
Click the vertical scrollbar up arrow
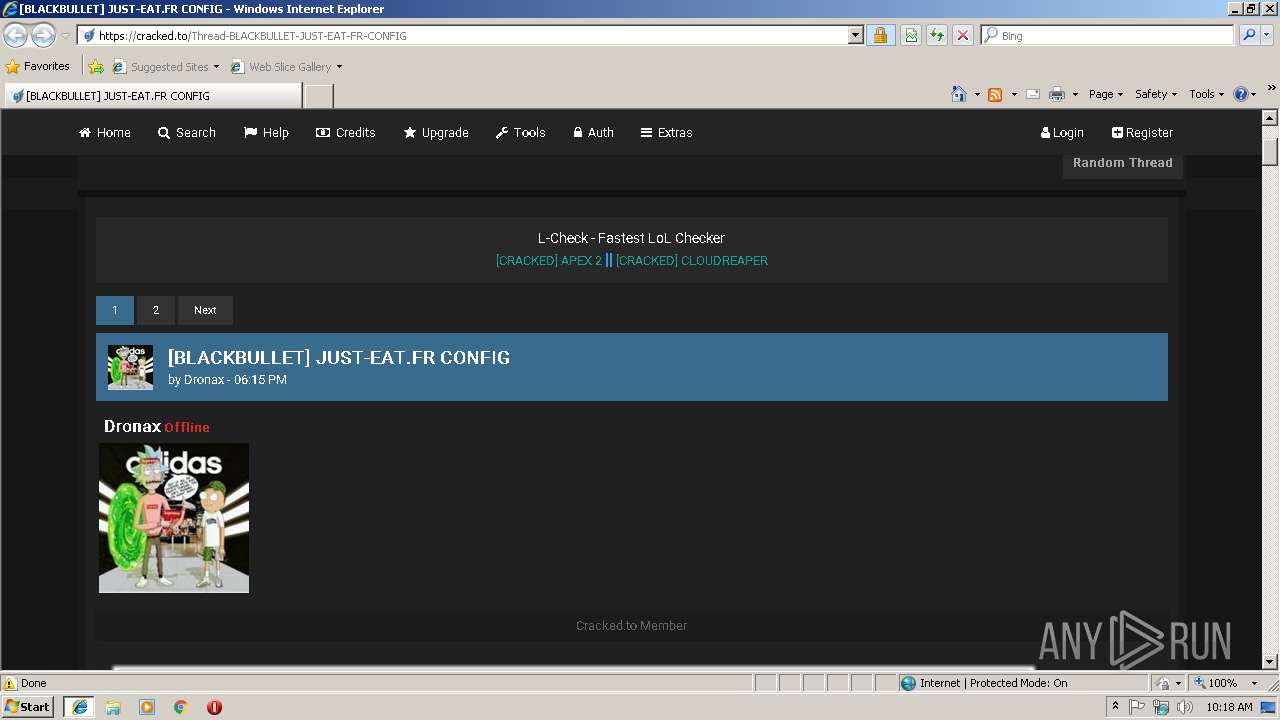click(x=1271, y=118)
